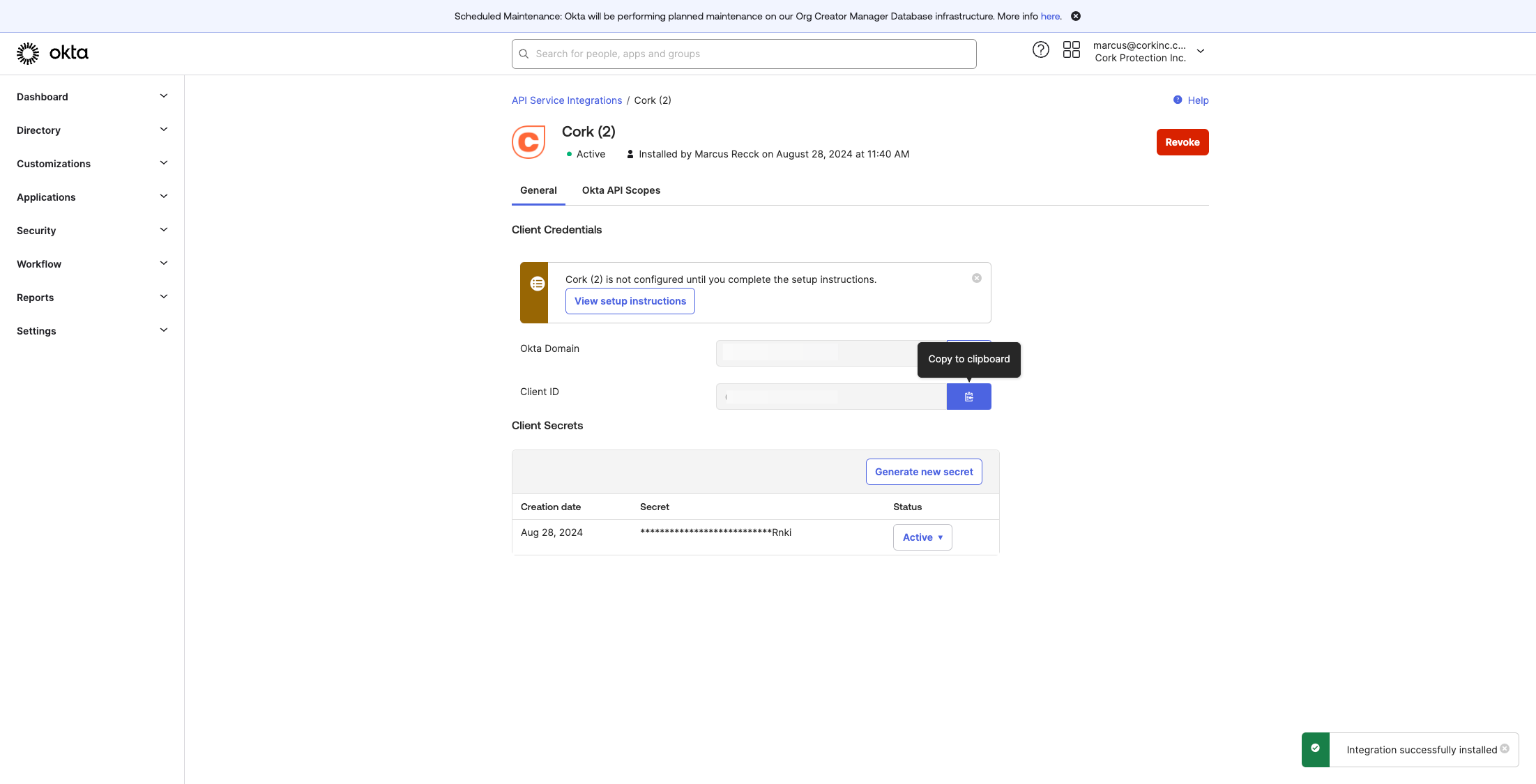Click the Creation date column header

(x=550, y=507)
